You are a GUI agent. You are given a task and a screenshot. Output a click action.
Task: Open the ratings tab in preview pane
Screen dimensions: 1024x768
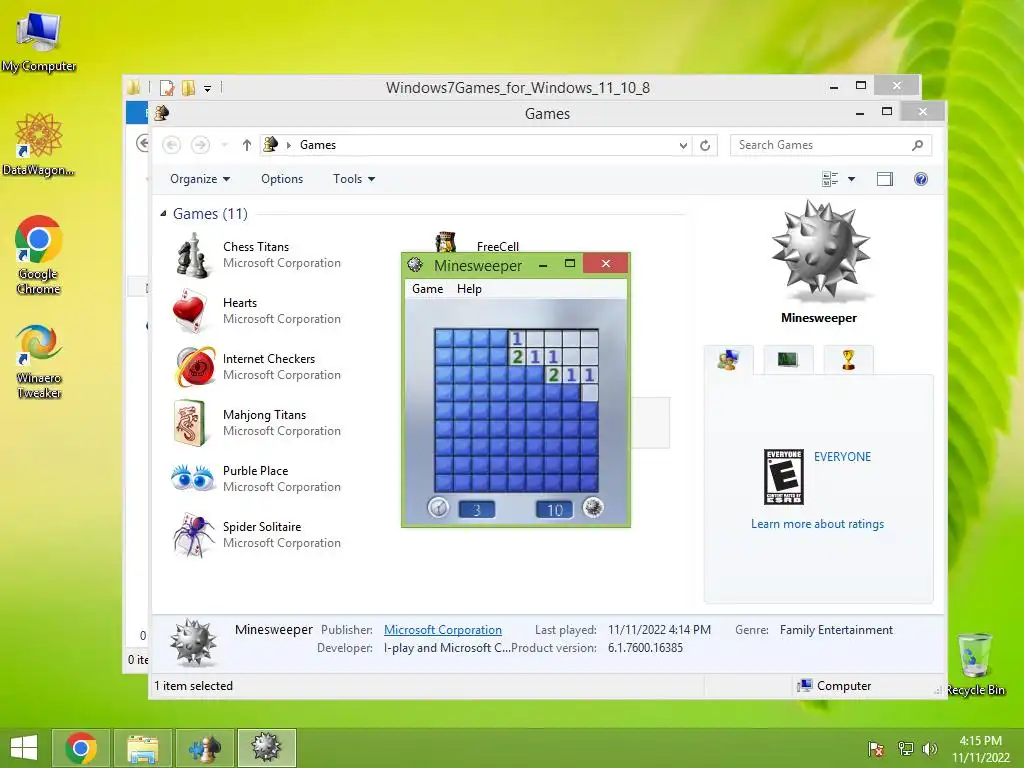[728, 360]
